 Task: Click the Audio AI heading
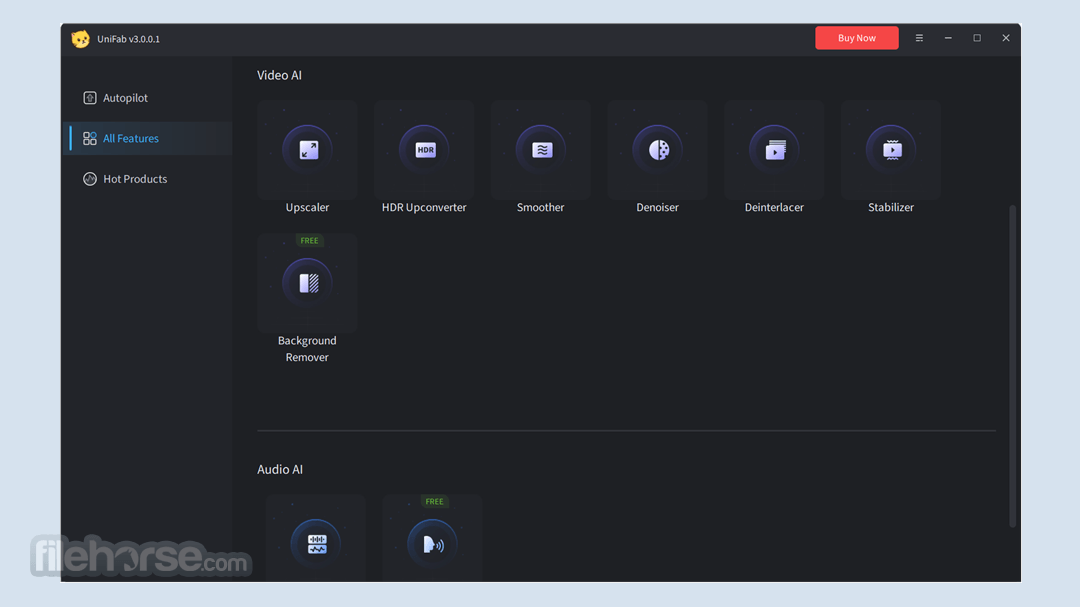[280, 469]
